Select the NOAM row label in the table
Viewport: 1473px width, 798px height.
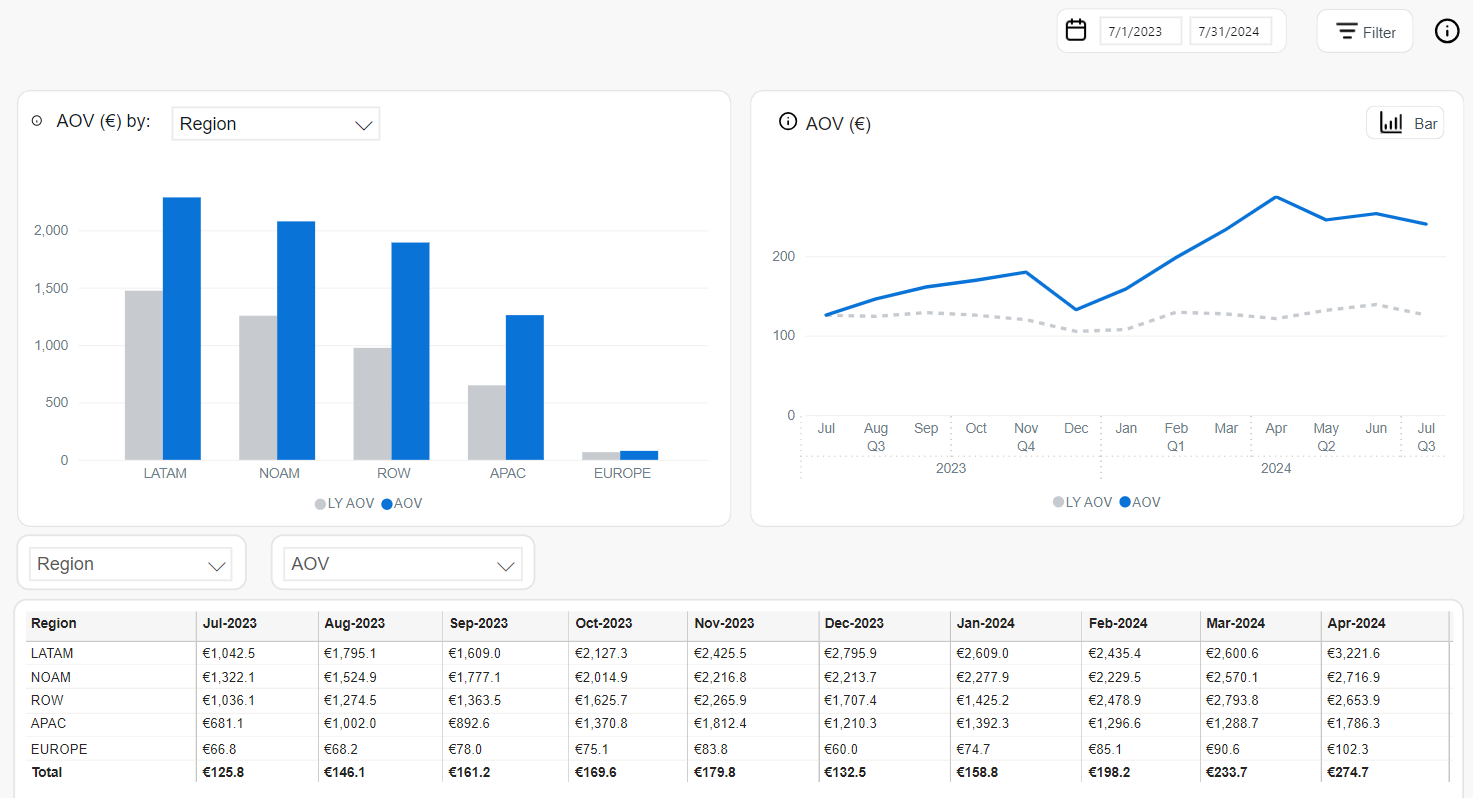pyautogui.click(x=51, y=677)
